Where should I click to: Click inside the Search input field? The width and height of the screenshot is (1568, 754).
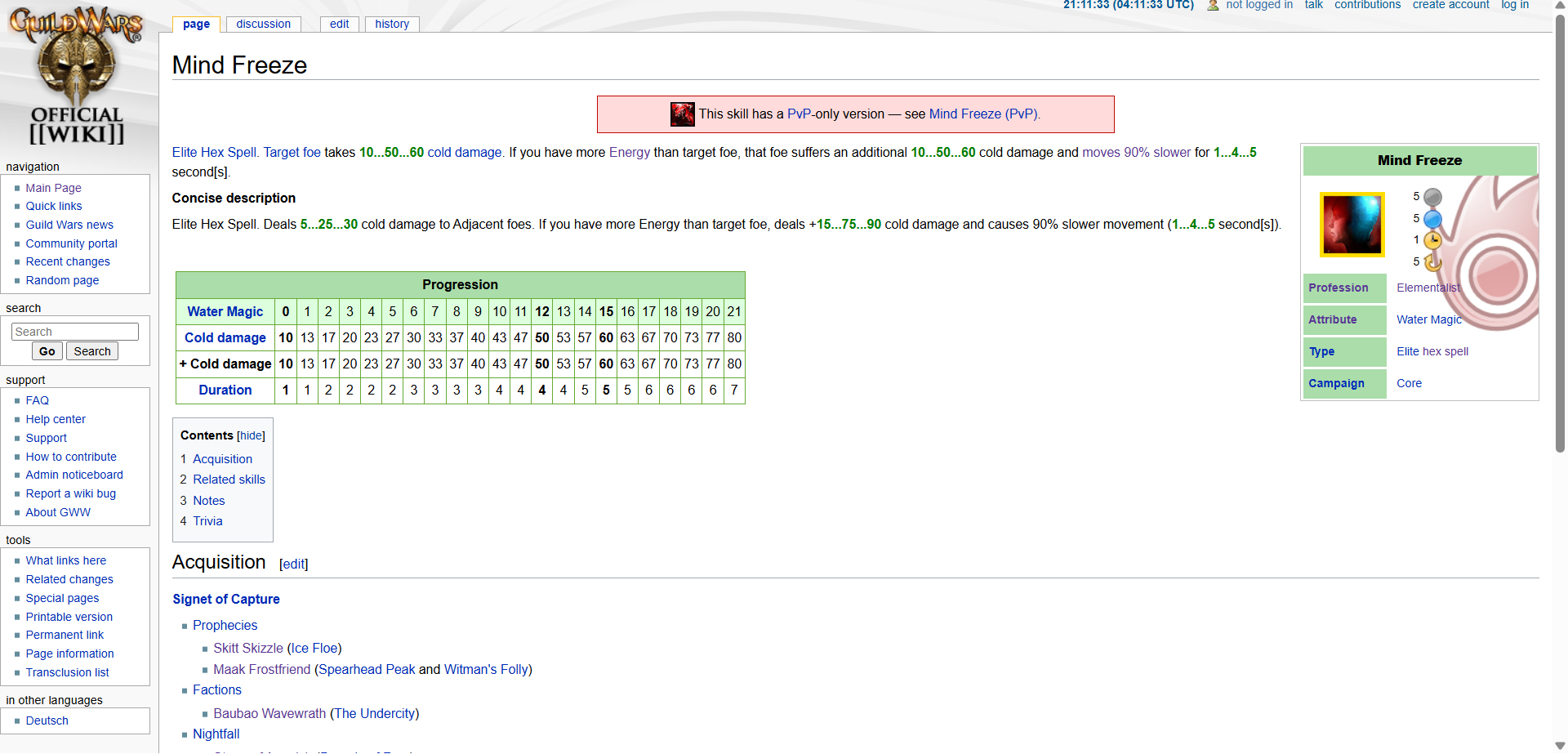pyautogui.click(x=75, y=332)
